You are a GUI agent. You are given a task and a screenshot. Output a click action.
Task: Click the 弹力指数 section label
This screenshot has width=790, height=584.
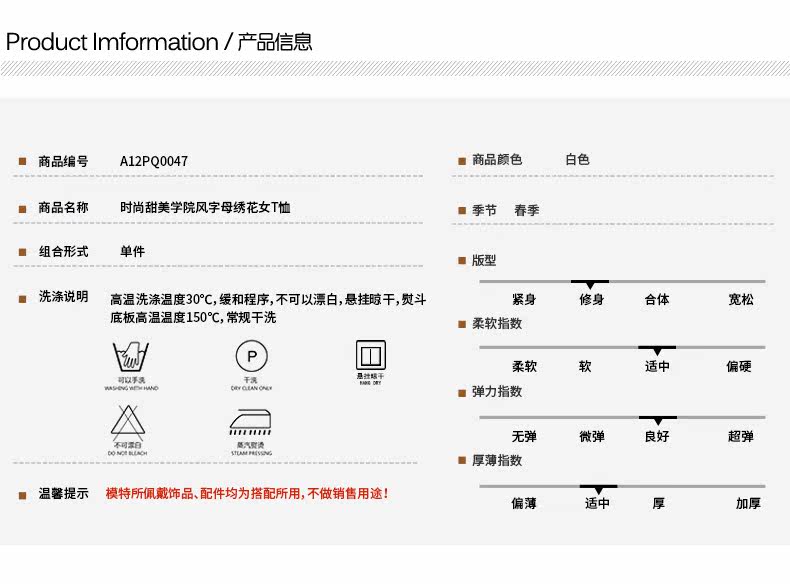pyautogui.click(x=497, y=392)
